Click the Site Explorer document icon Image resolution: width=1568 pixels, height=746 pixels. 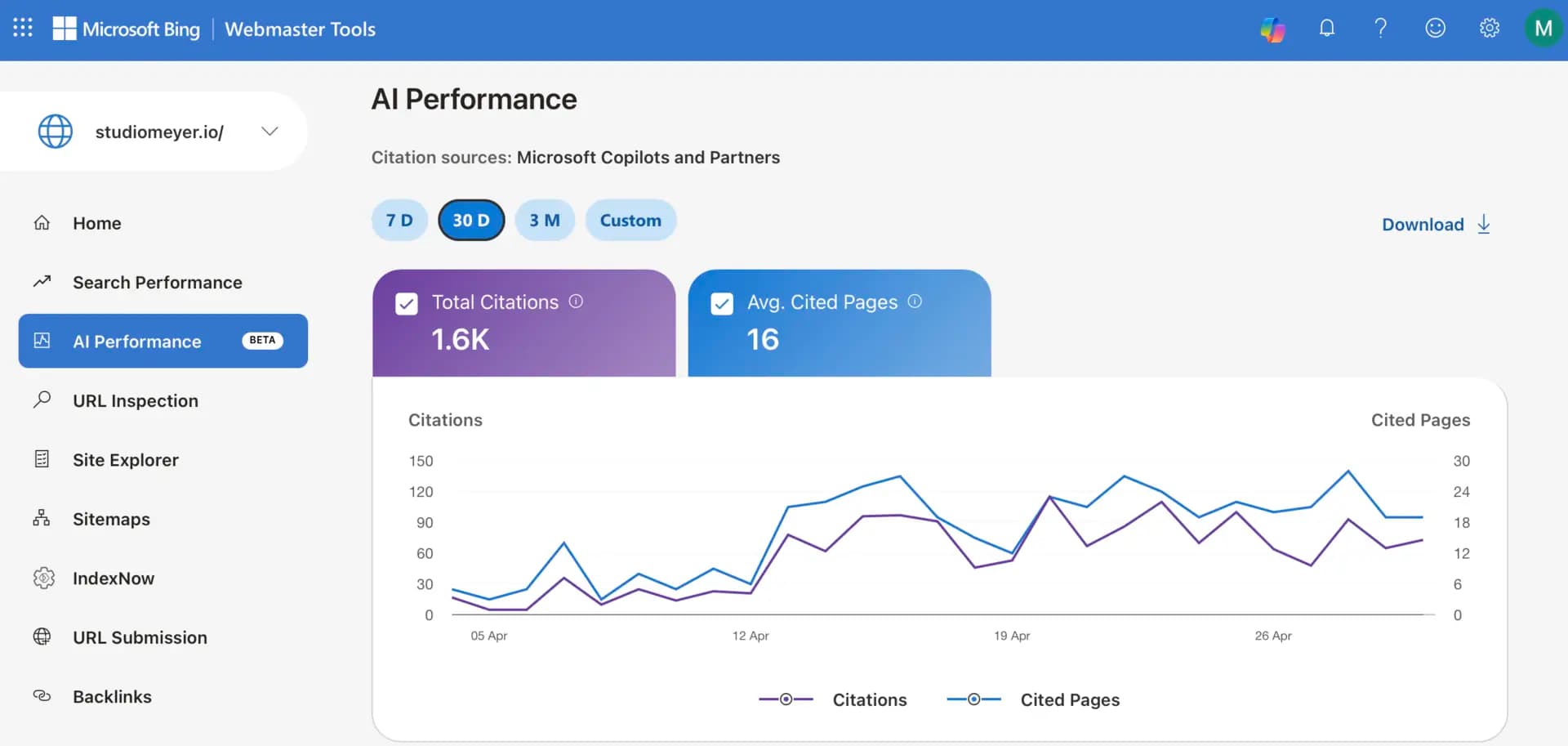42,459
